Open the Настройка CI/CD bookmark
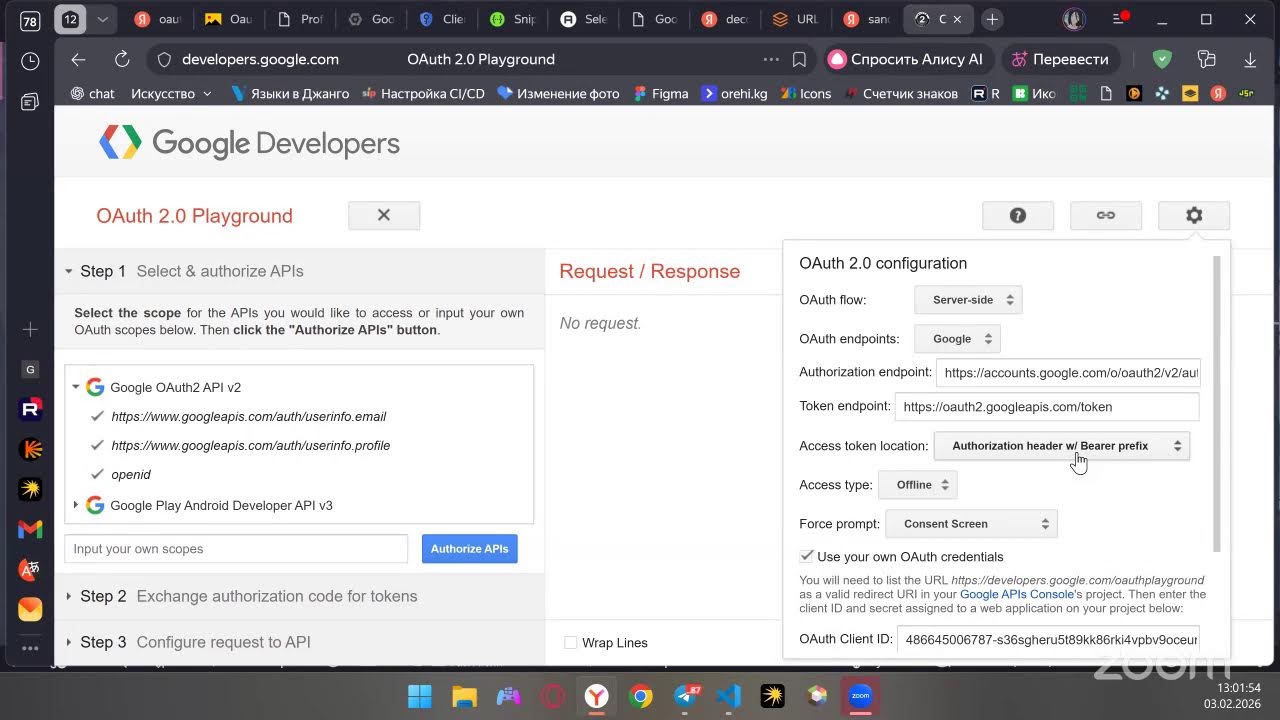This screenshot has width=1280, height=720. (424, 93)
